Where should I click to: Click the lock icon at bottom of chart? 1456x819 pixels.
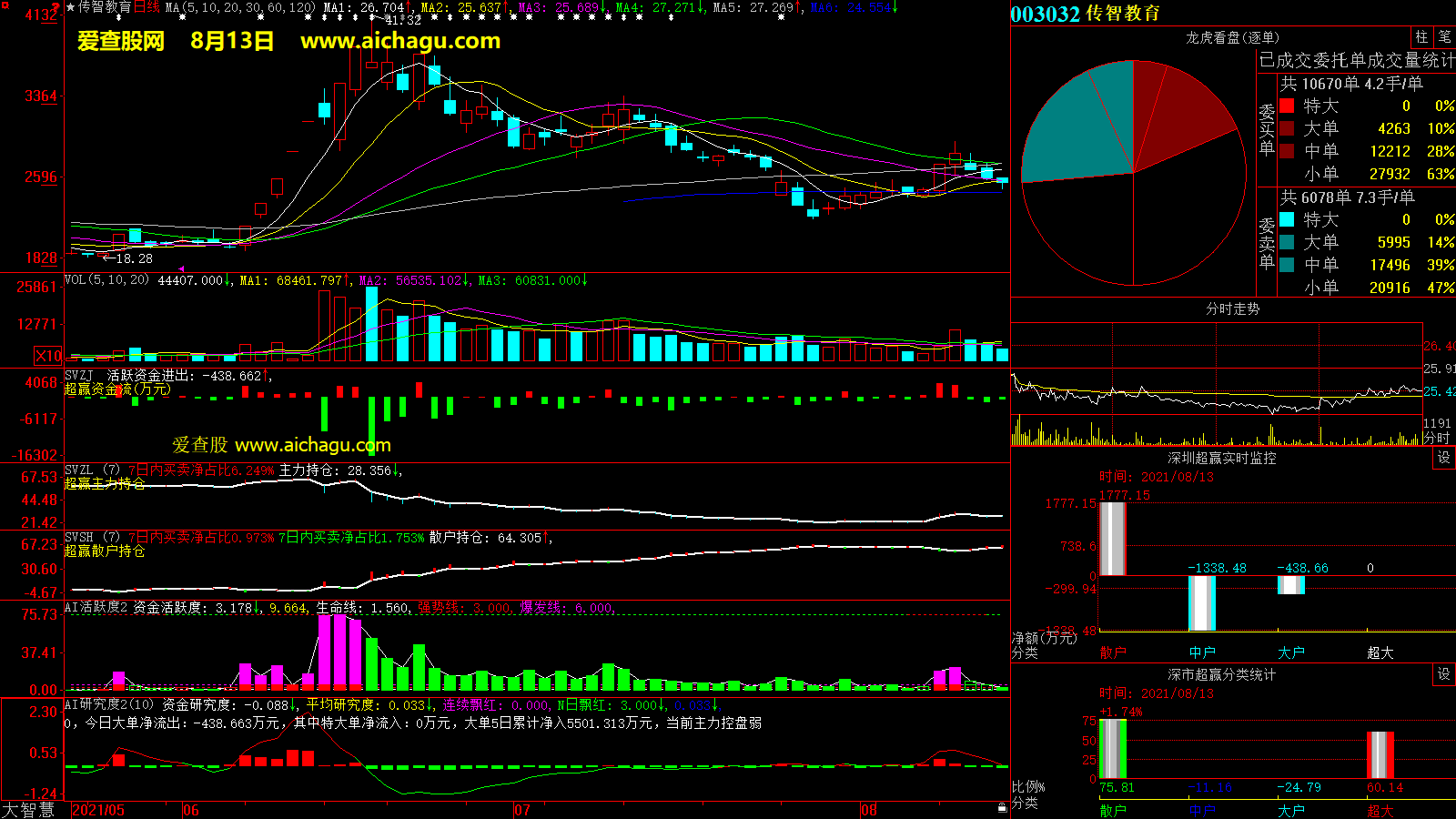pyautogui.click(x=1002, y=807)
